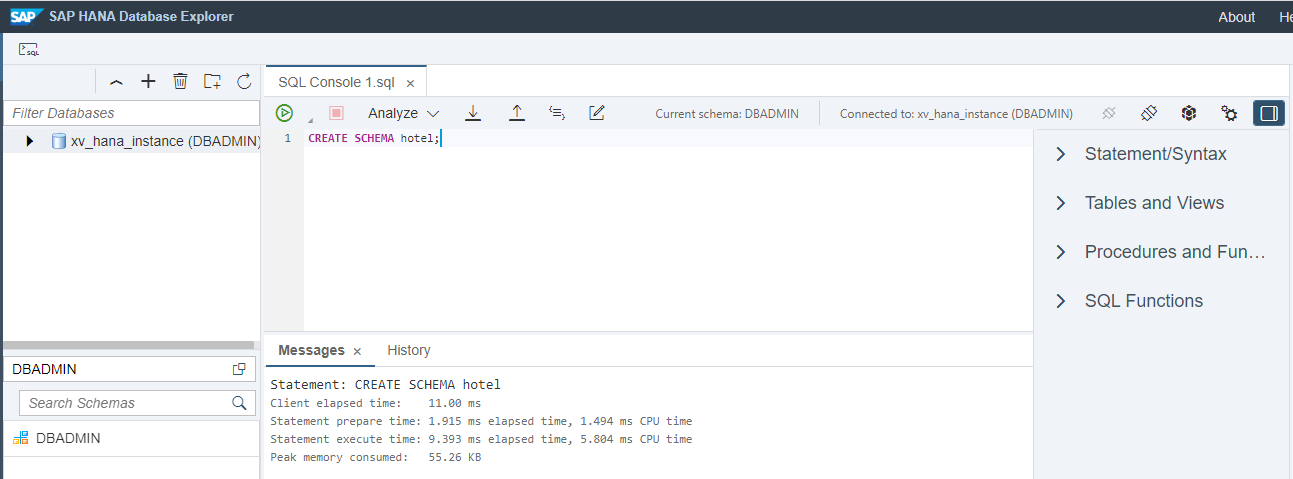Click the Statement prepare time line
This screenshot has height=479, width=1293.
[x=481, y=421]
